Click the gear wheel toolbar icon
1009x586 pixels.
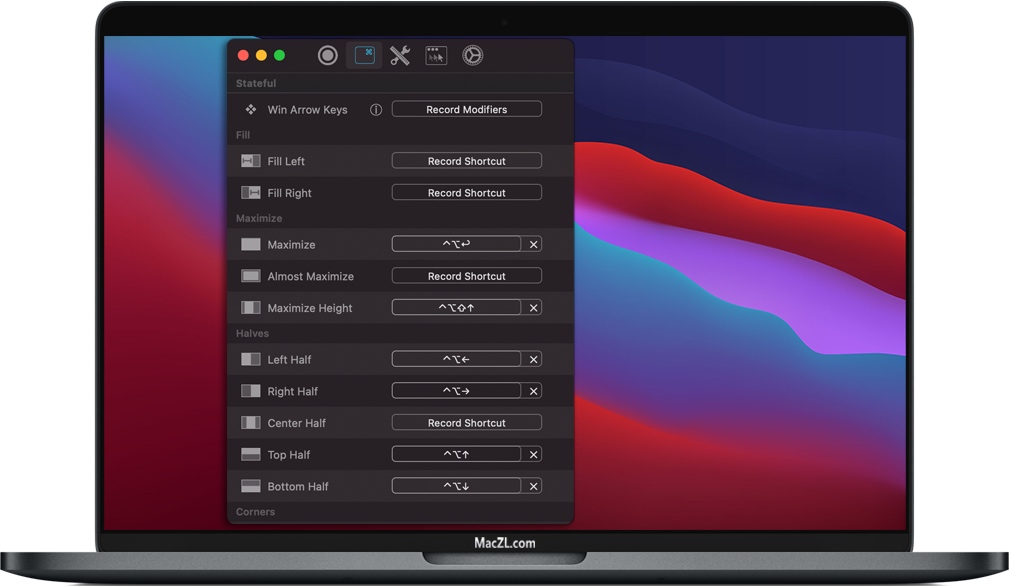click(x=471, y=55)
